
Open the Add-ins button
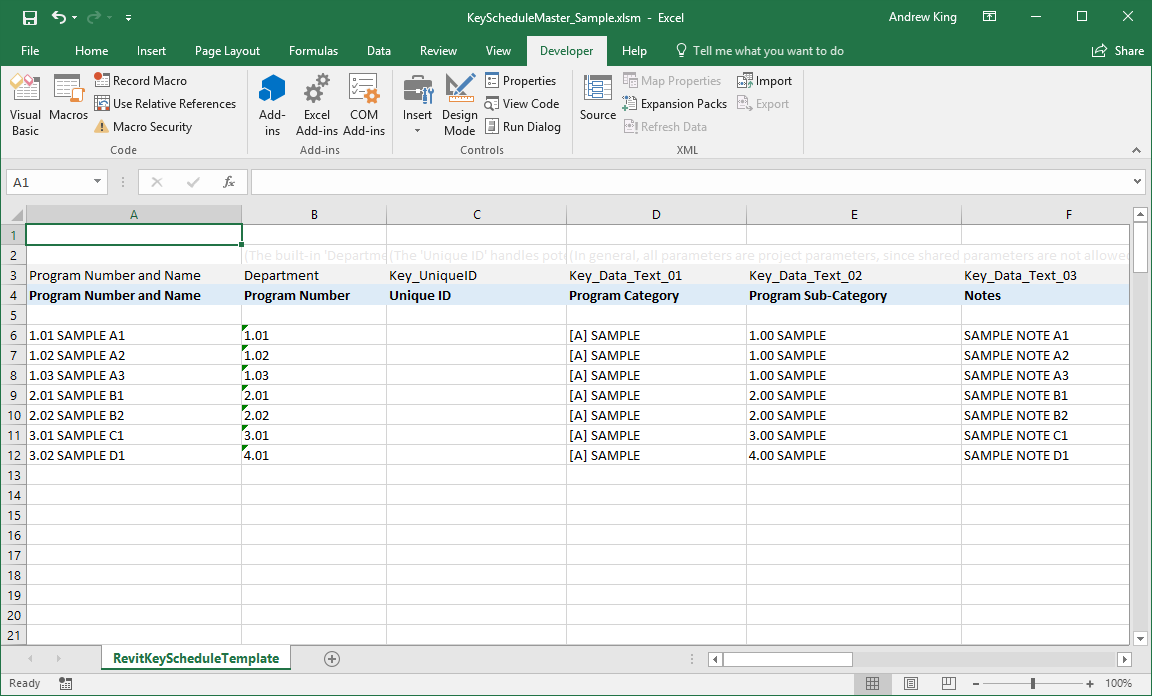[x=272, y=105]
